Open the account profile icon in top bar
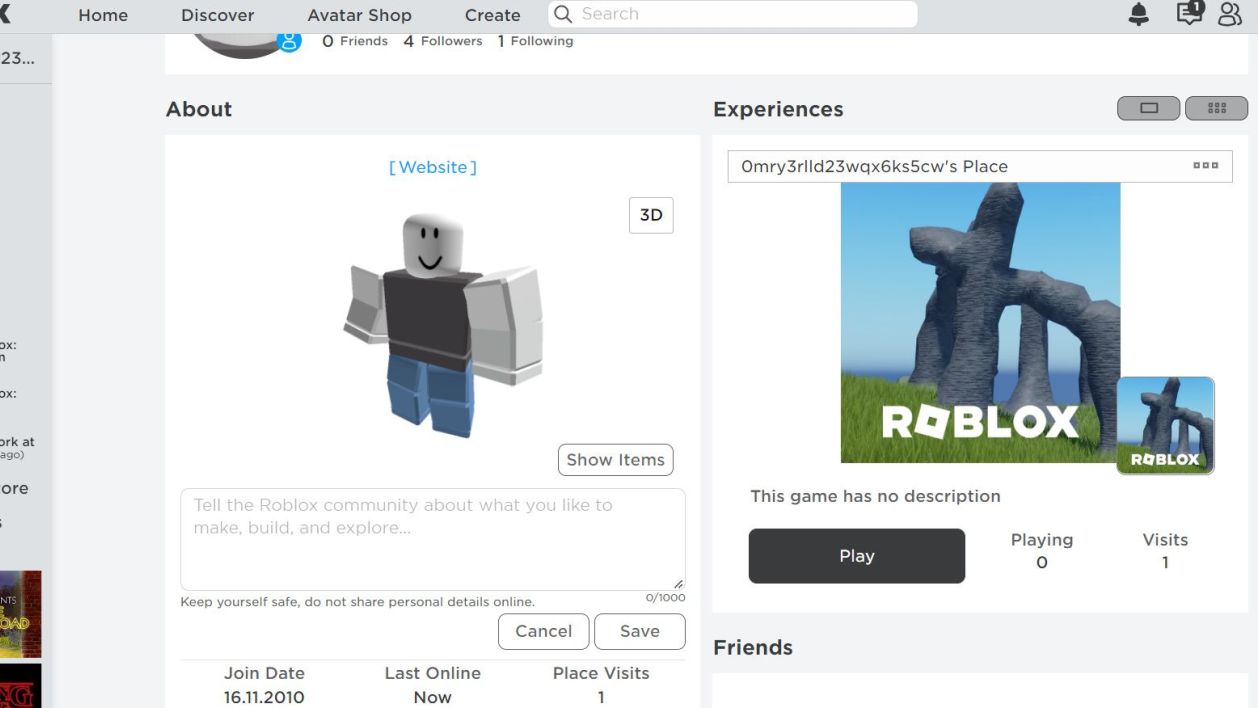The width and height of the screenshot is (1258, 708). (x=1229, y=14)
